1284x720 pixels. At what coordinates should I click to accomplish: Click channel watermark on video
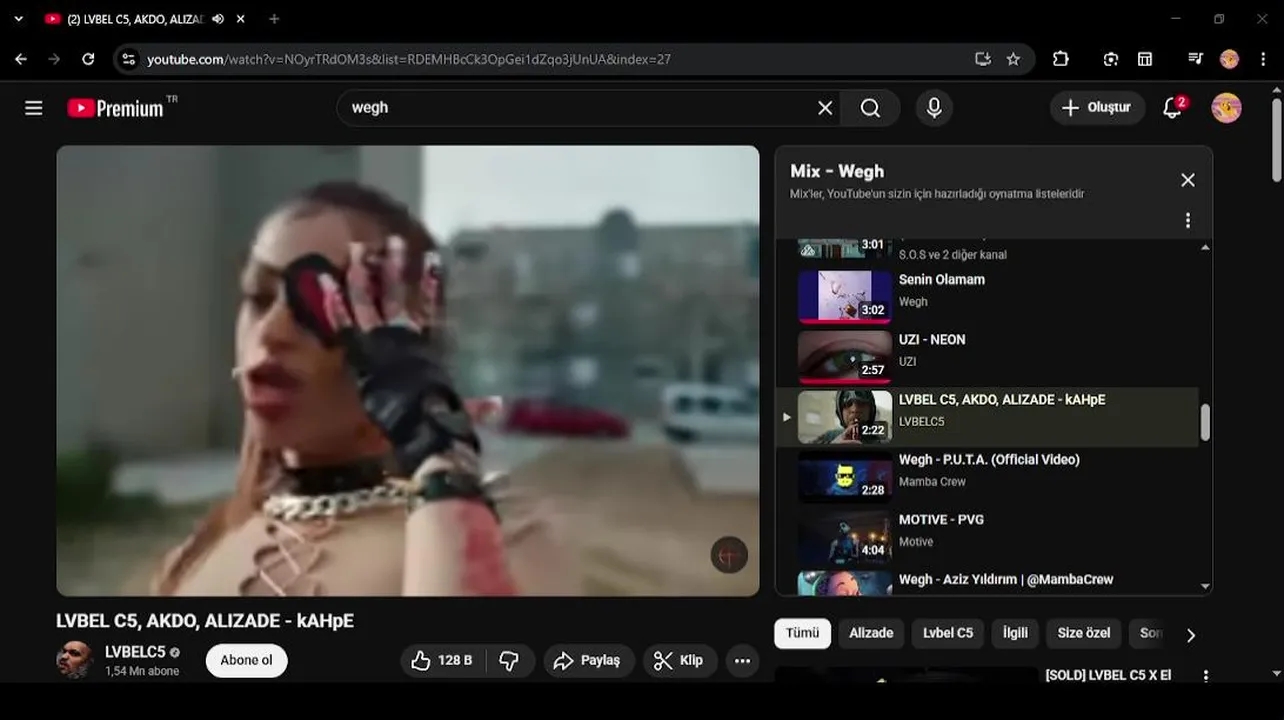tap(729, 555)
